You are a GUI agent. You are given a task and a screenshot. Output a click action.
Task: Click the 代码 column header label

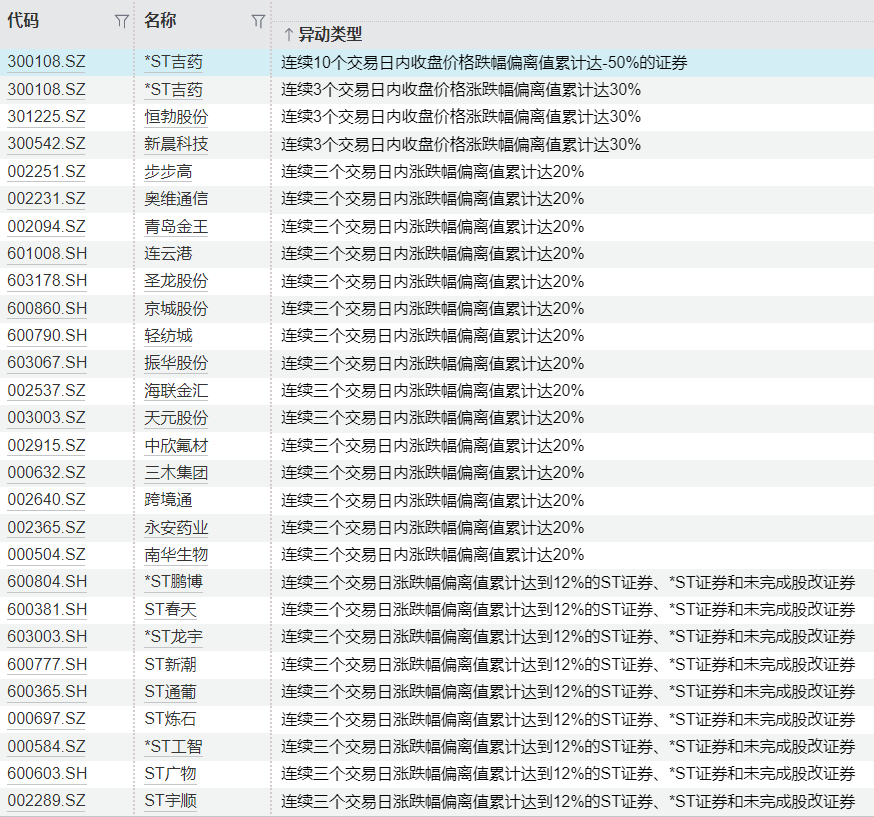point(23,21)
